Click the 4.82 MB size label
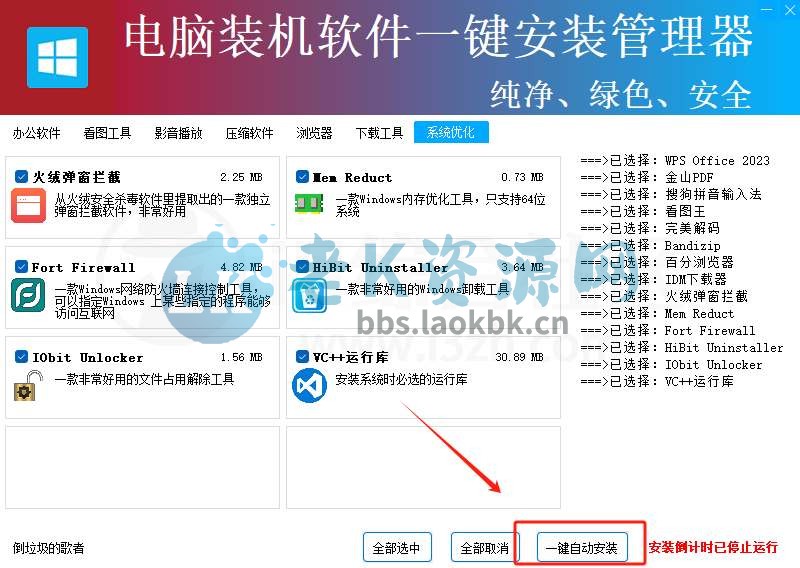The height and width of the screenshot is (568, 800). click(x=241, y=267)
